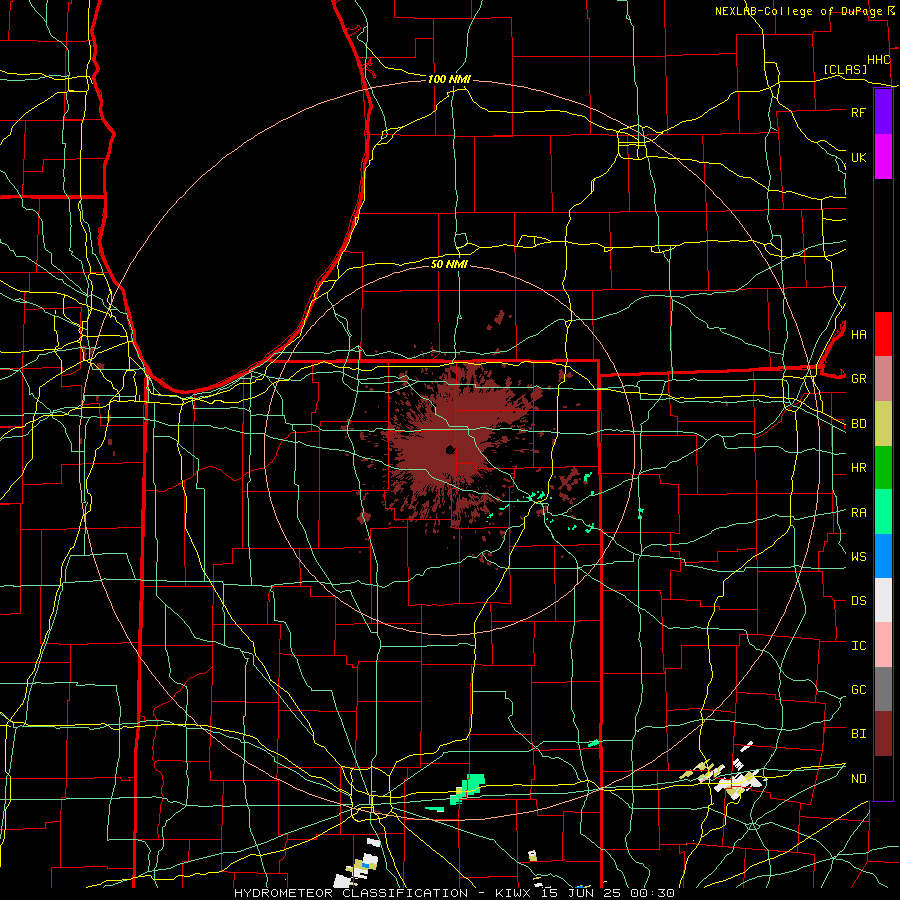
Task: Click the BI dark red legend swatch
Action: click(x=883, y=734)
